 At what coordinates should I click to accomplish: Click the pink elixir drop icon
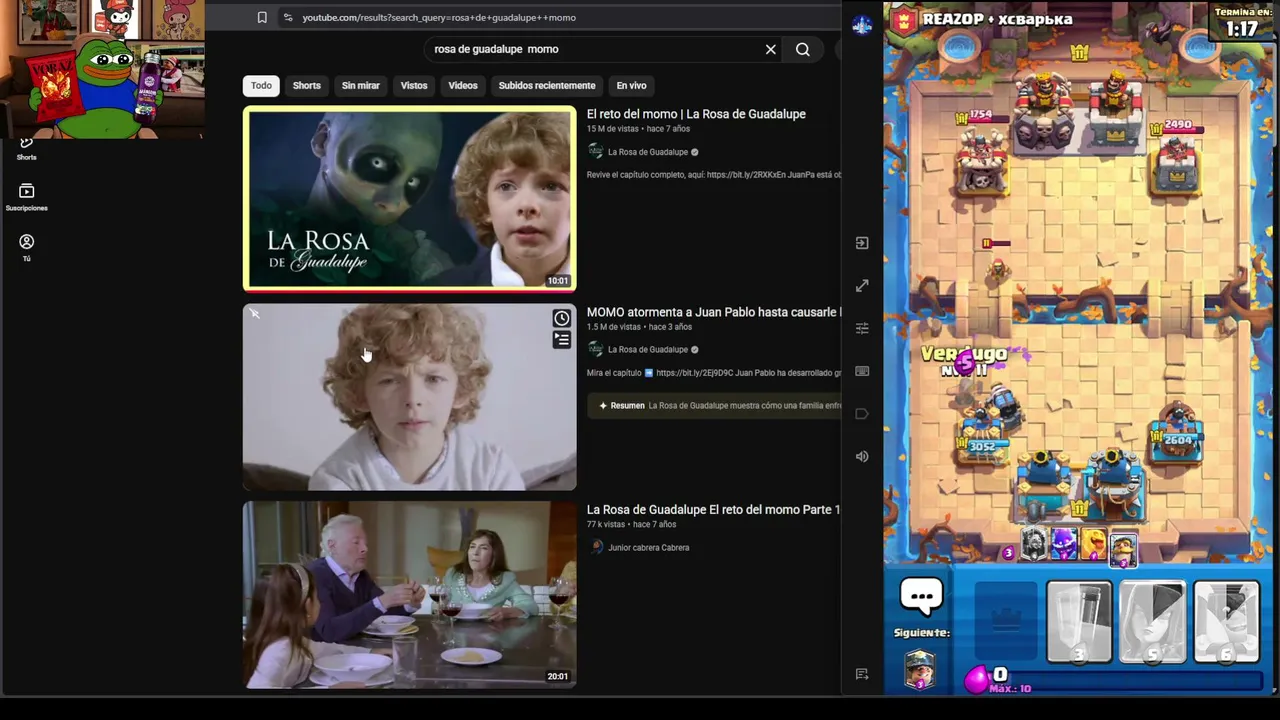(x=976, y=679)
